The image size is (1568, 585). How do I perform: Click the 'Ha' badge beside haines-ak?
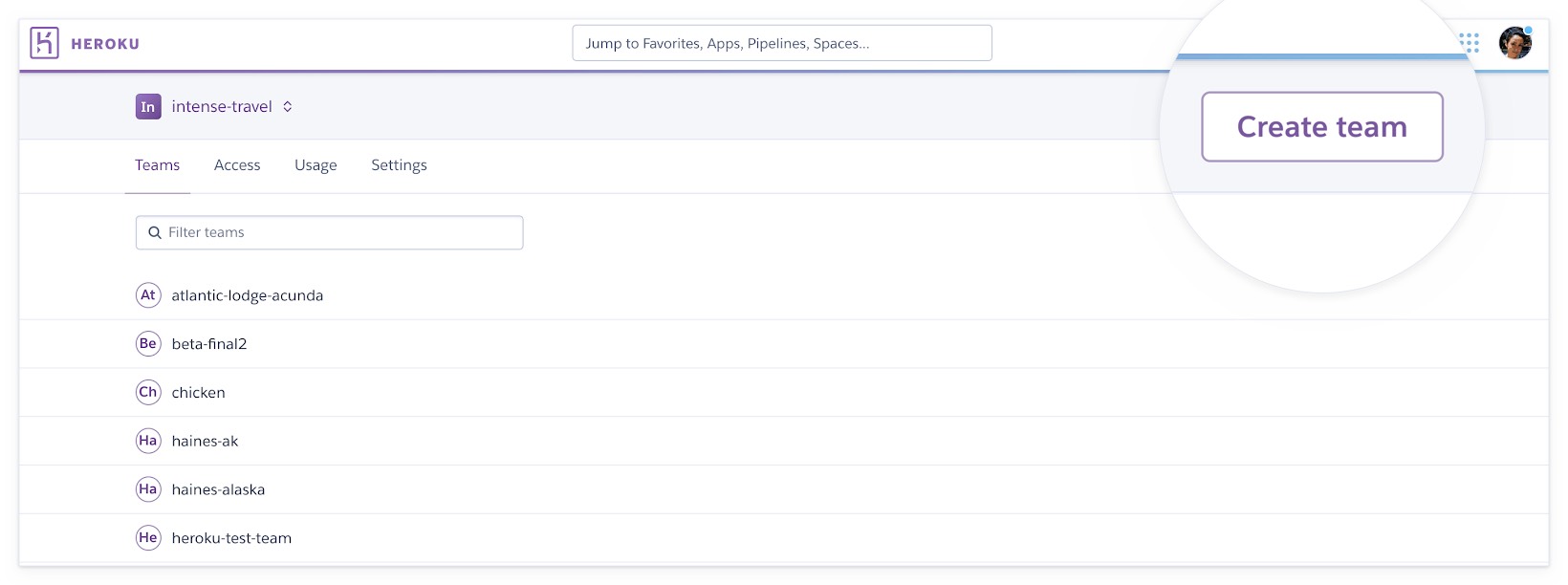click(148, 441)
